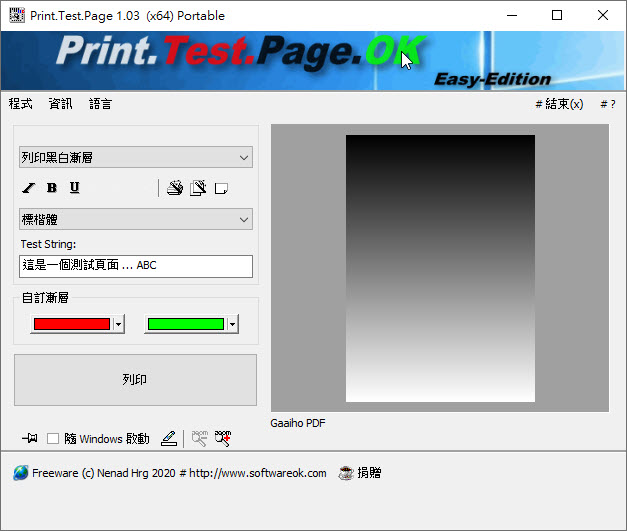Click the Test String: label
The image size is (627, 531).
48,244
